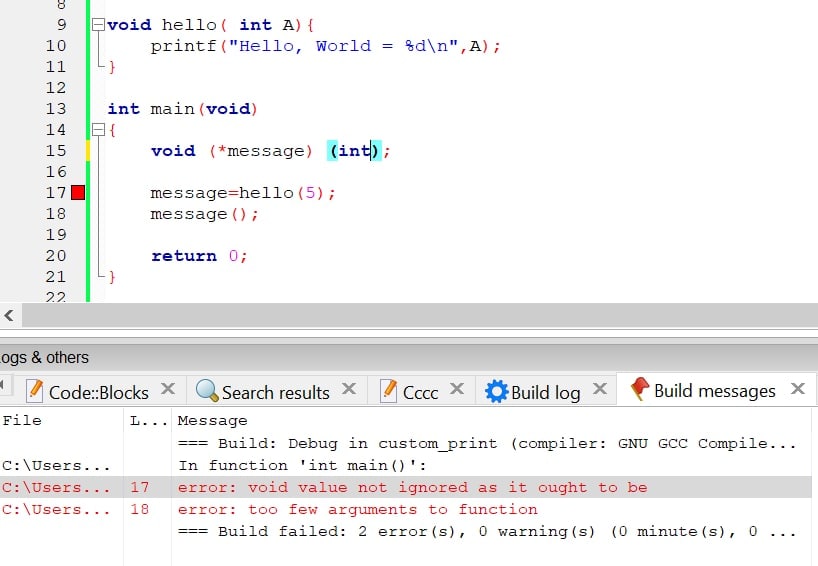Collapse the hello function fold marker
This screenshot has height=566, width=818.
(x=98, y=25)
